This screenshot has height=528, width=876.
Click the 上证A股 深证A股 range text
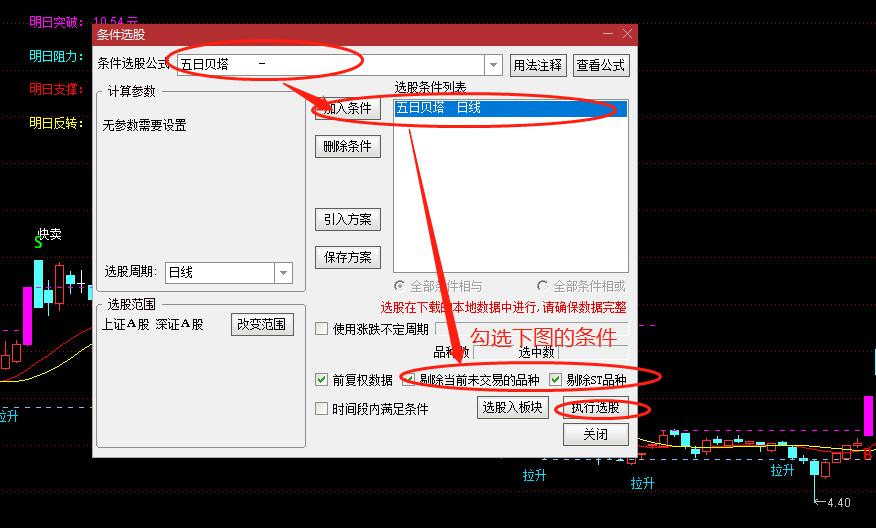point(153,325)
